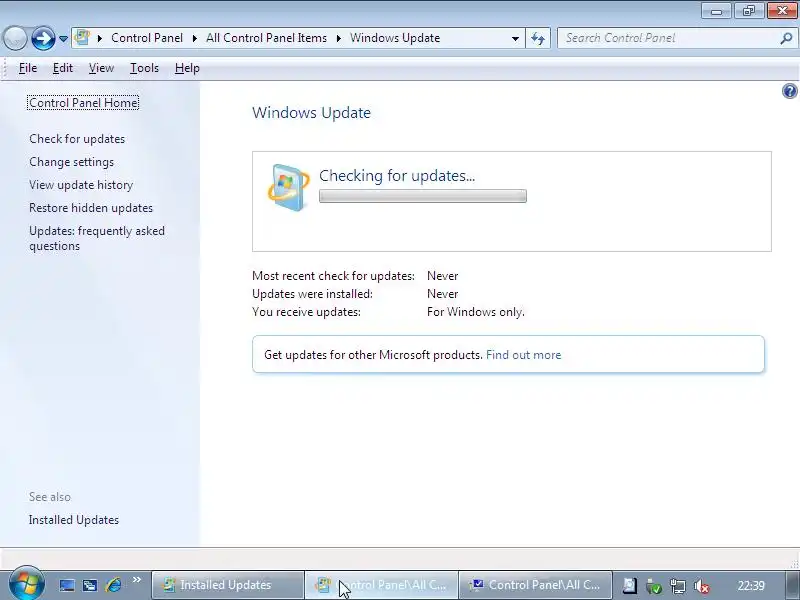
Task: Switch to active Control Panel\All C... taskbar button
Action: pyautogui.click(x=381, y=585)
